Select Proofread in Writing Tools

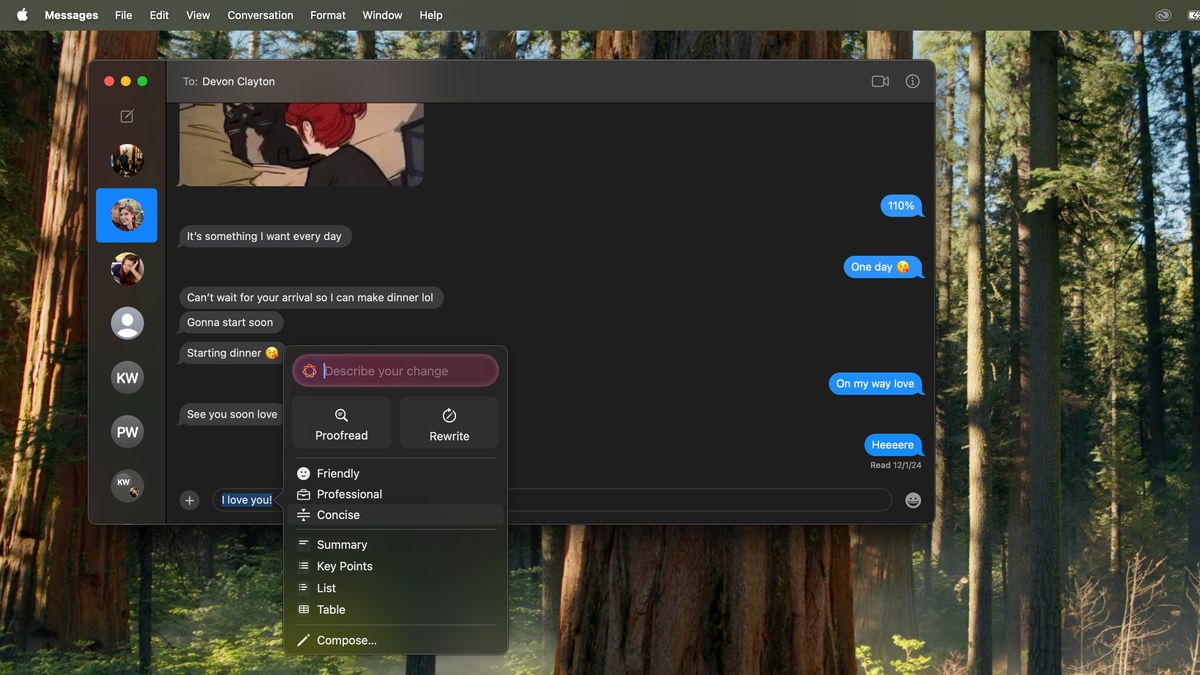coord(341,422)
